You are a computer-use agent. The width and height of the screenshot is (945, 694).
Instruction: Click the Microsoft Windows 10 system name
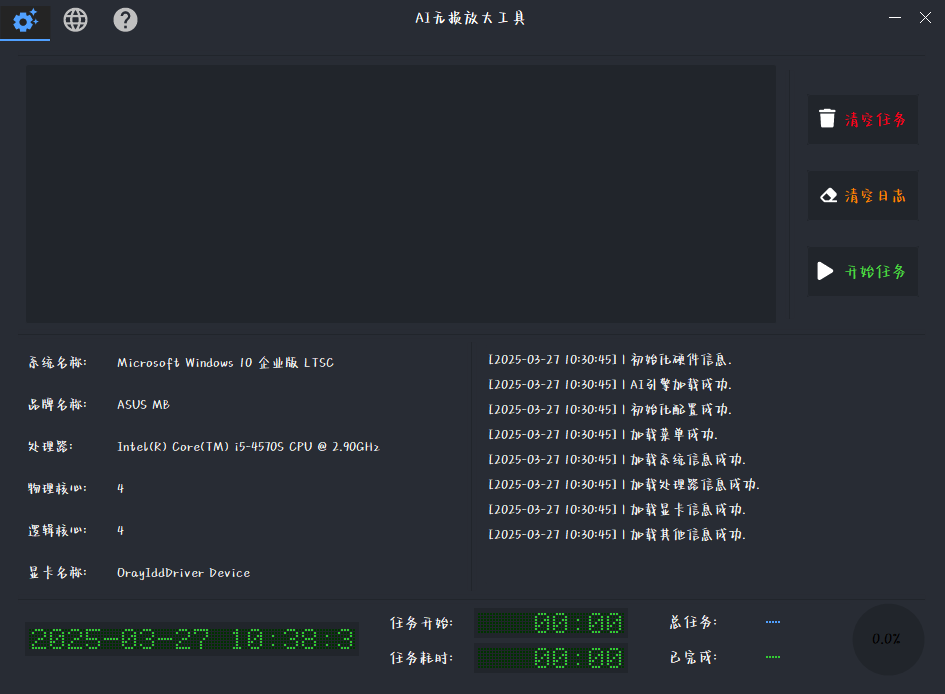coord(225,363)
